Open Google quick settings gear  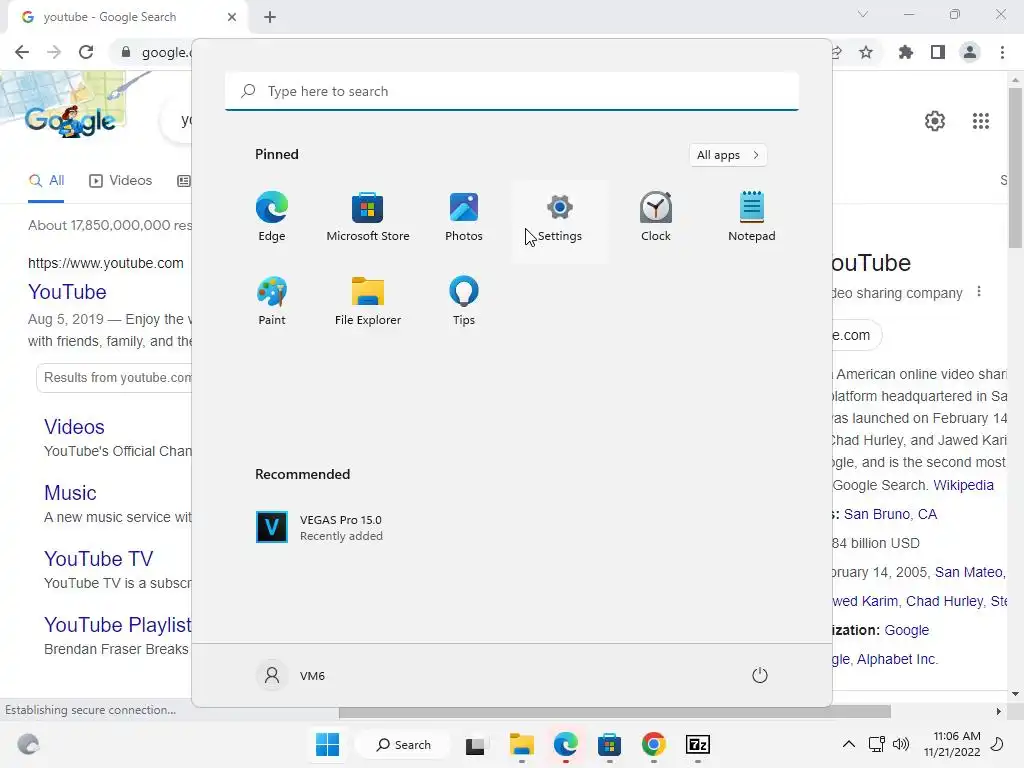click(935, 121)
